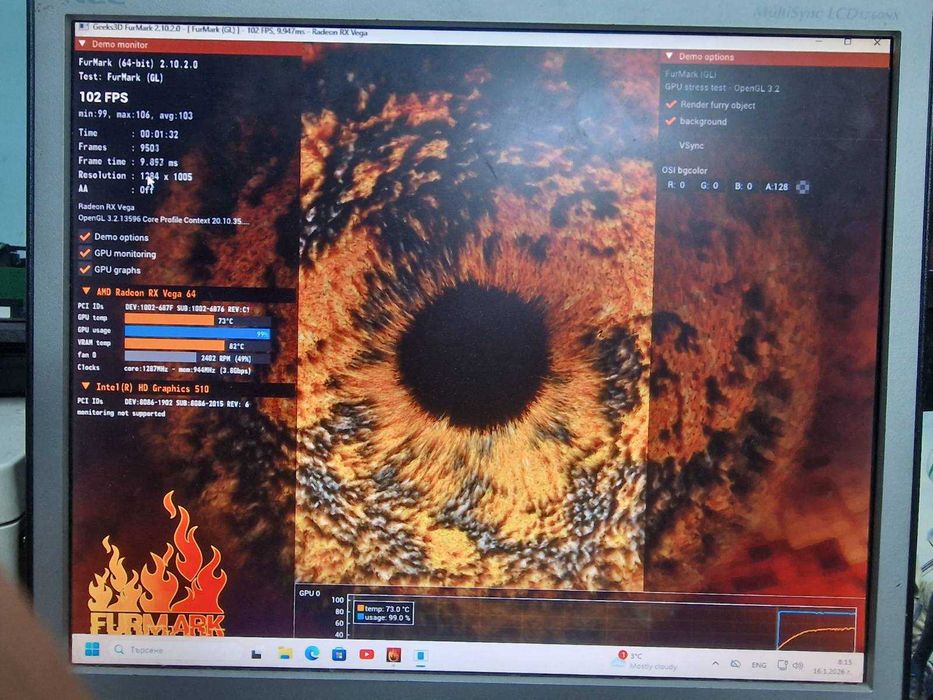Viewport: 933px width, 700px height.
Task: Open the volume tray icon
Action: point(799,665)
